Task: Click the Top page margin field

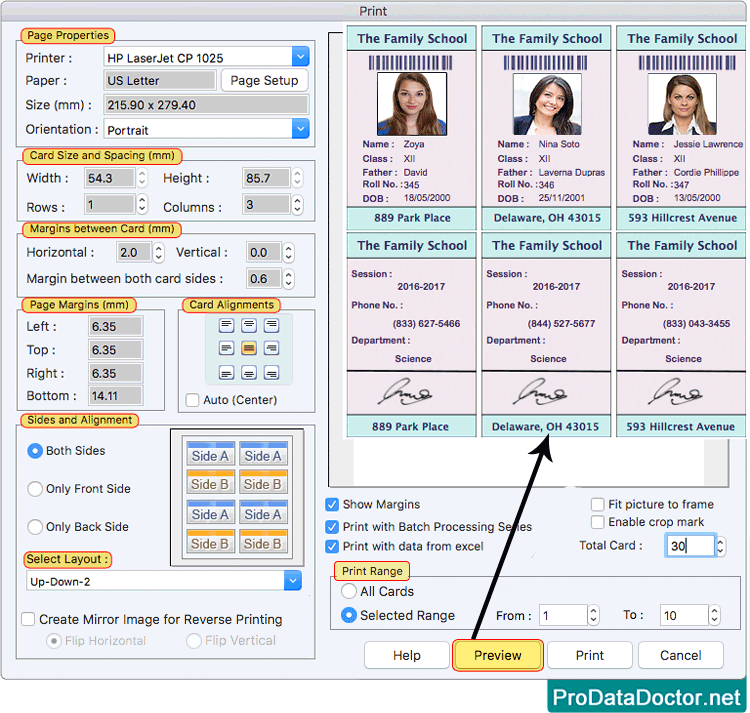Action: click(x=115, y=350)
